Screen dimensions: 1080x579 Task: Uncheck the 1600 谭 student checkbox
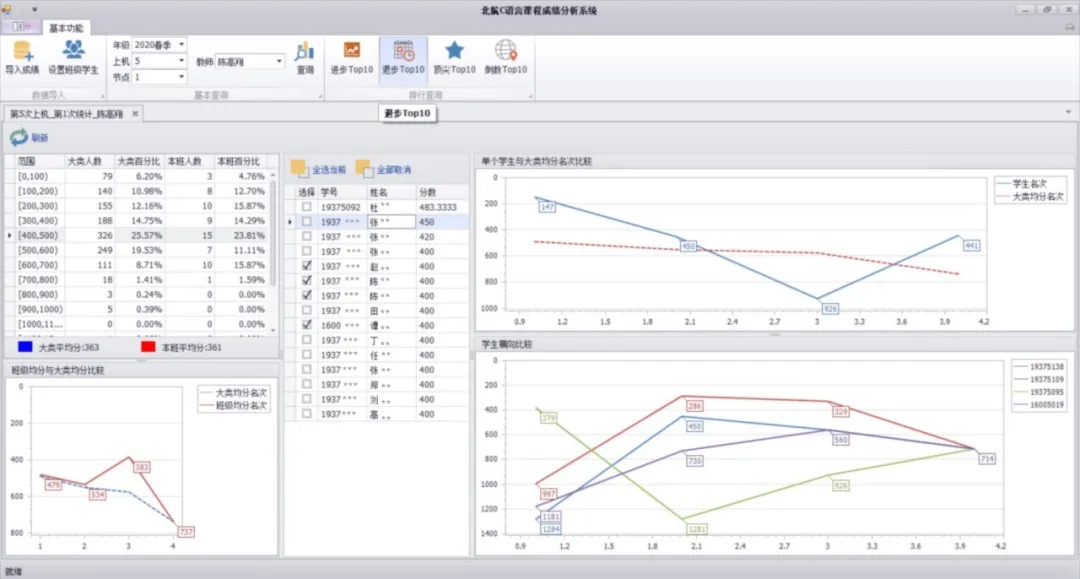tap(306, 325)
